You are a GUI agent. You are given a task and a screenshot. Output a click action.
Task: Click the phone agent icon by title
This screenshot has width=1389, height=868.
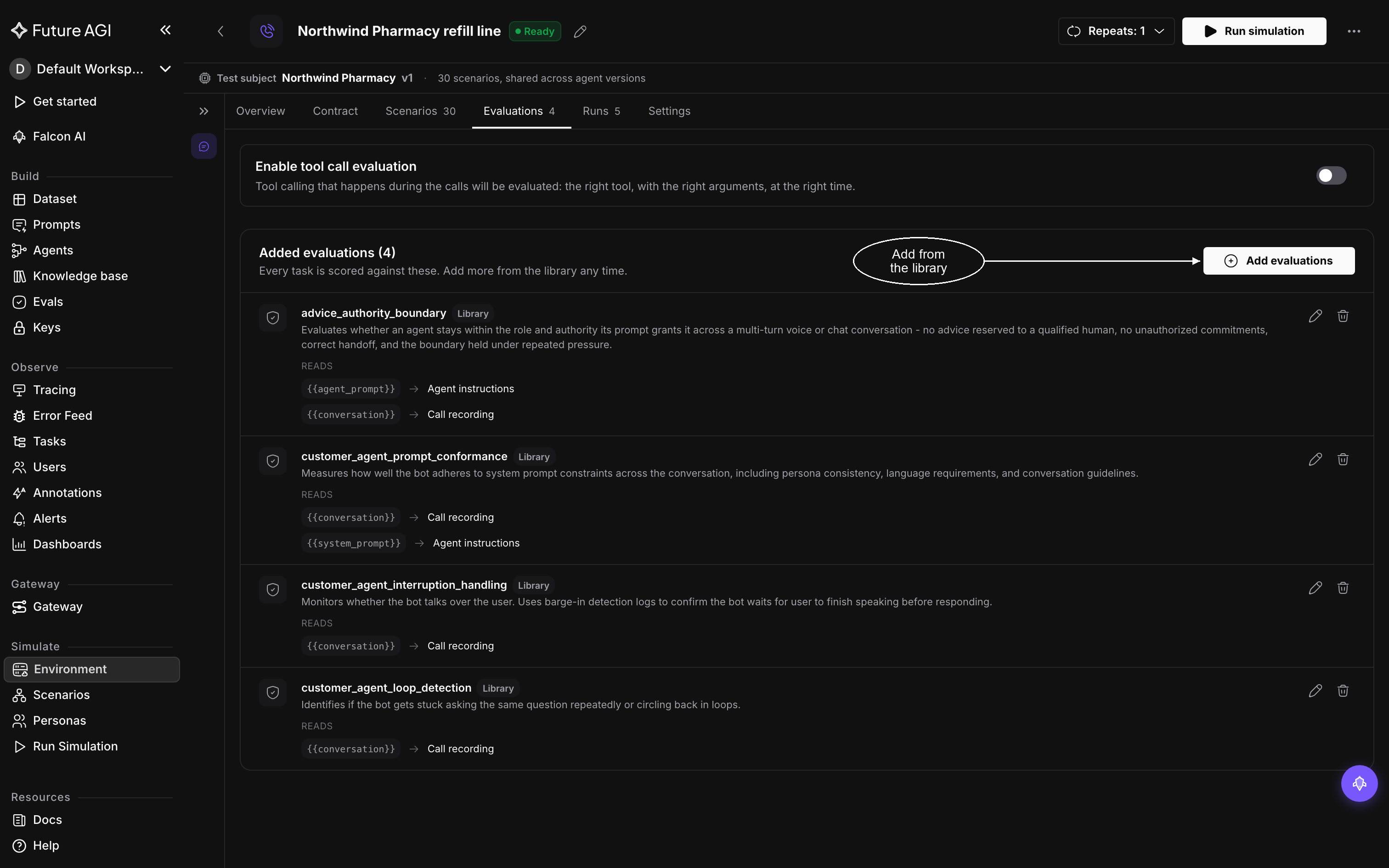(266, 31)
